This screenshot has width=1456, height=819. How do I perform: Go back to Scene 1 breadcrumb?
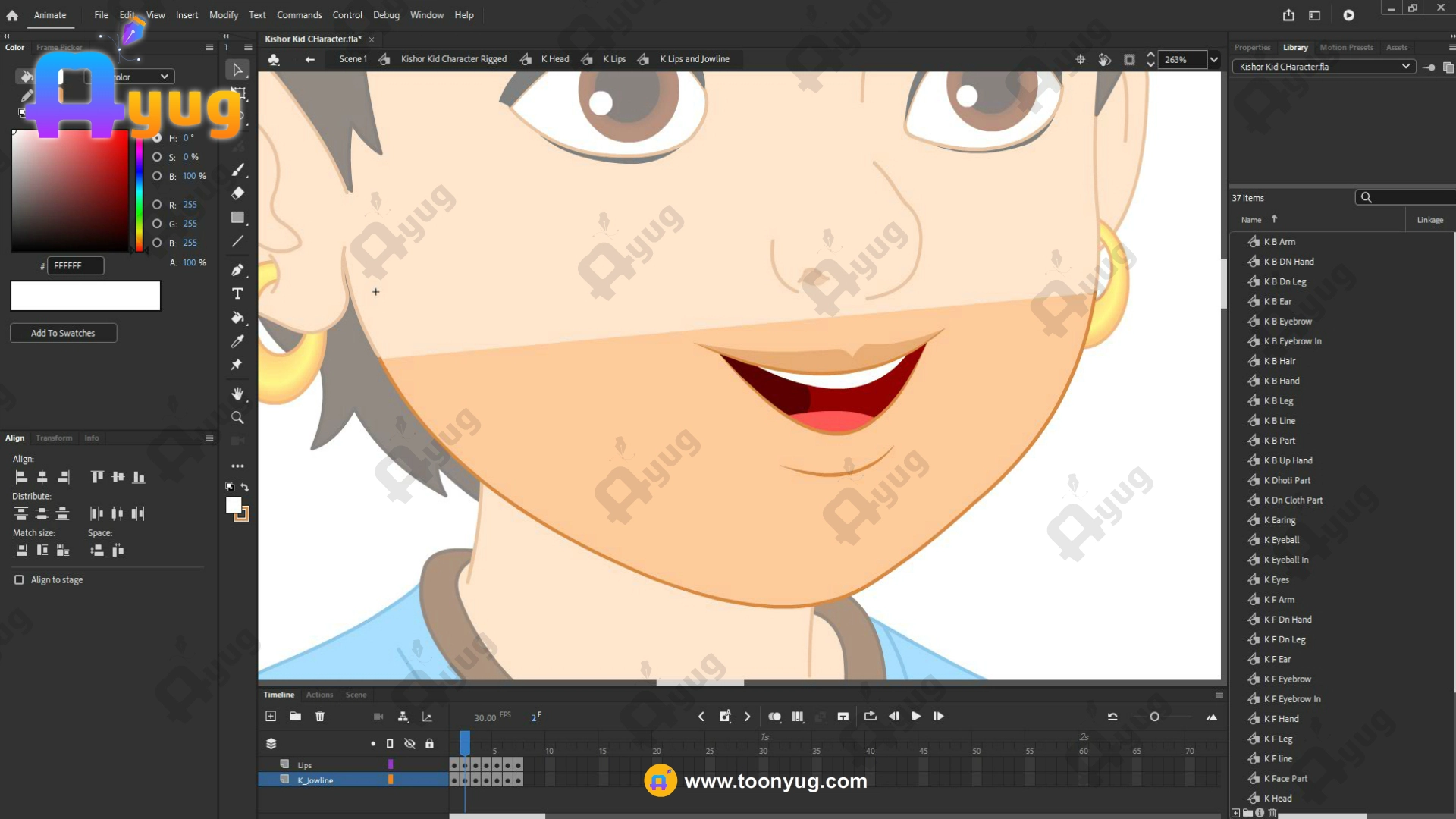[x=353, y=59]
